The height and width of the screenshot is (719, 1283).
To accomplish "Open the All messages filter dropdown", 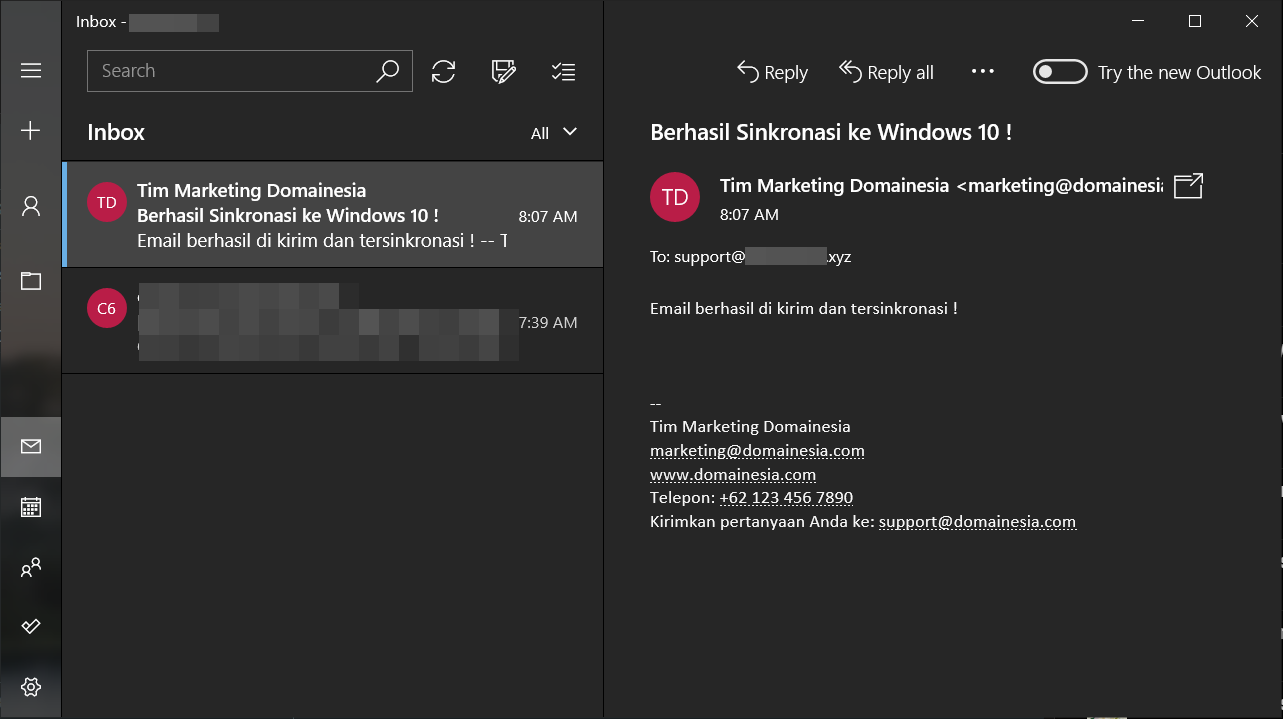I will pyautogui.click(x=553, y=132).
